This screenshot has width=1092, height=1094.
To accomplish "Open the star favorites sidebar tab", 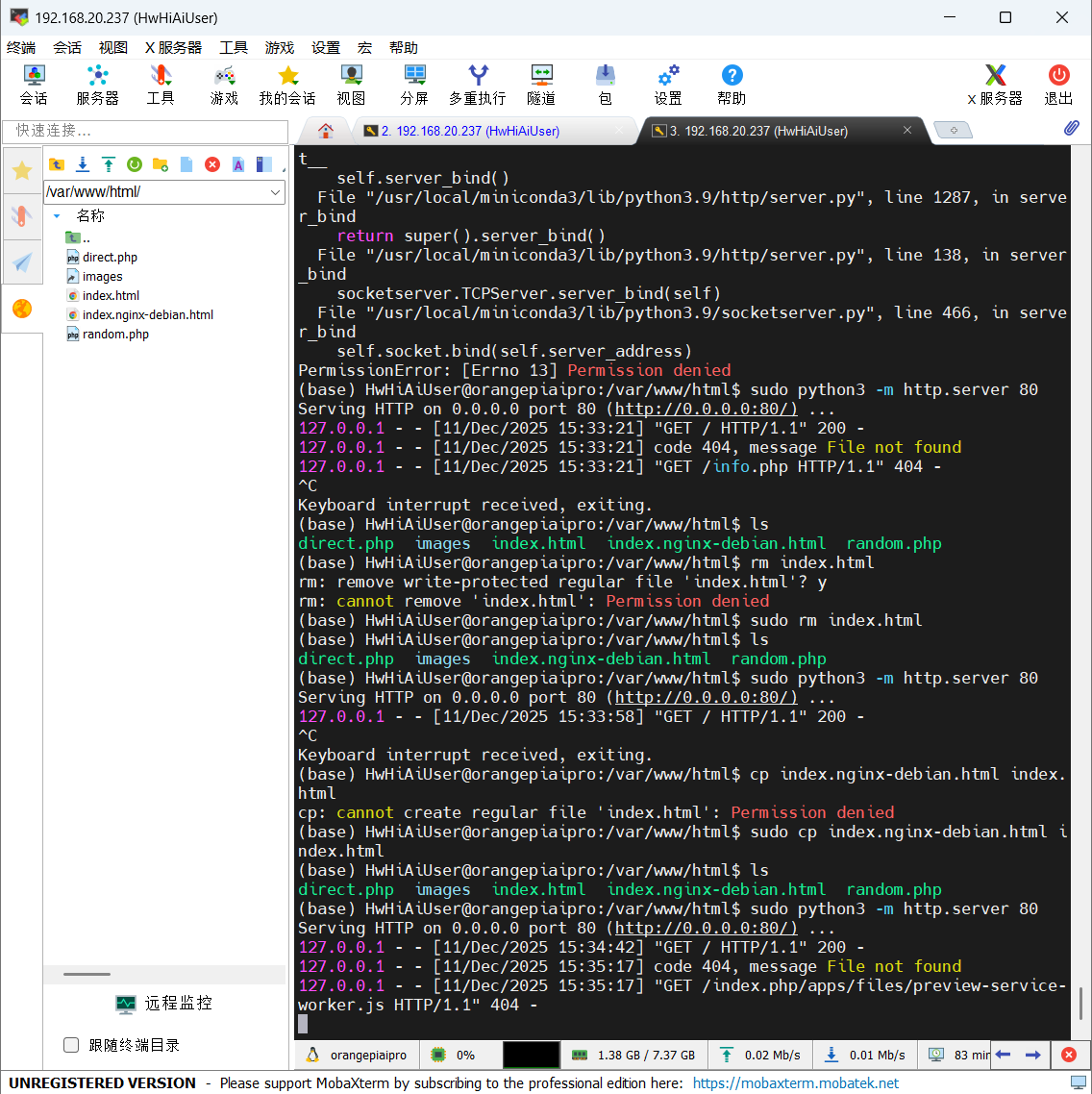I will 22,170.
